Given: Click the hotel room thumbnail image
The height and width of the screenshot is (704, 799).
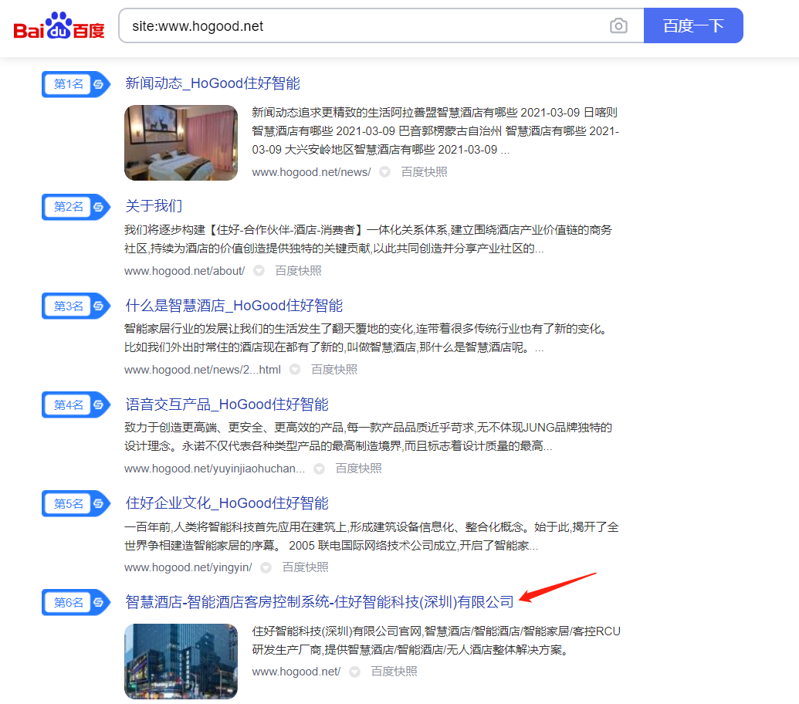Looking at the screenshot, I should click(x=181, y=142).
